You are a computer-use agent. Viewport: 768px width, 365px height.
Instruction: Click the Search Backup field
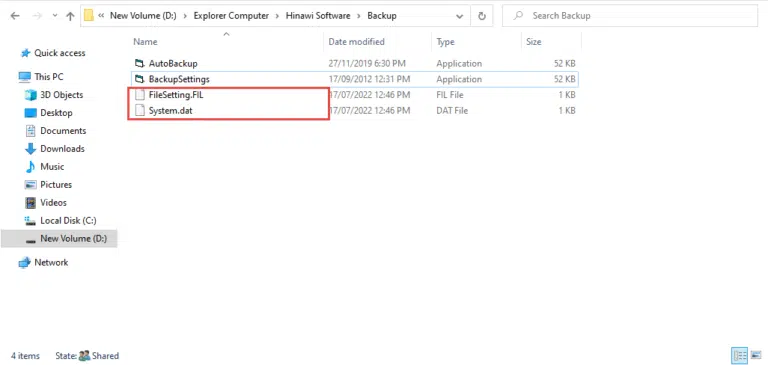point(630,16)
